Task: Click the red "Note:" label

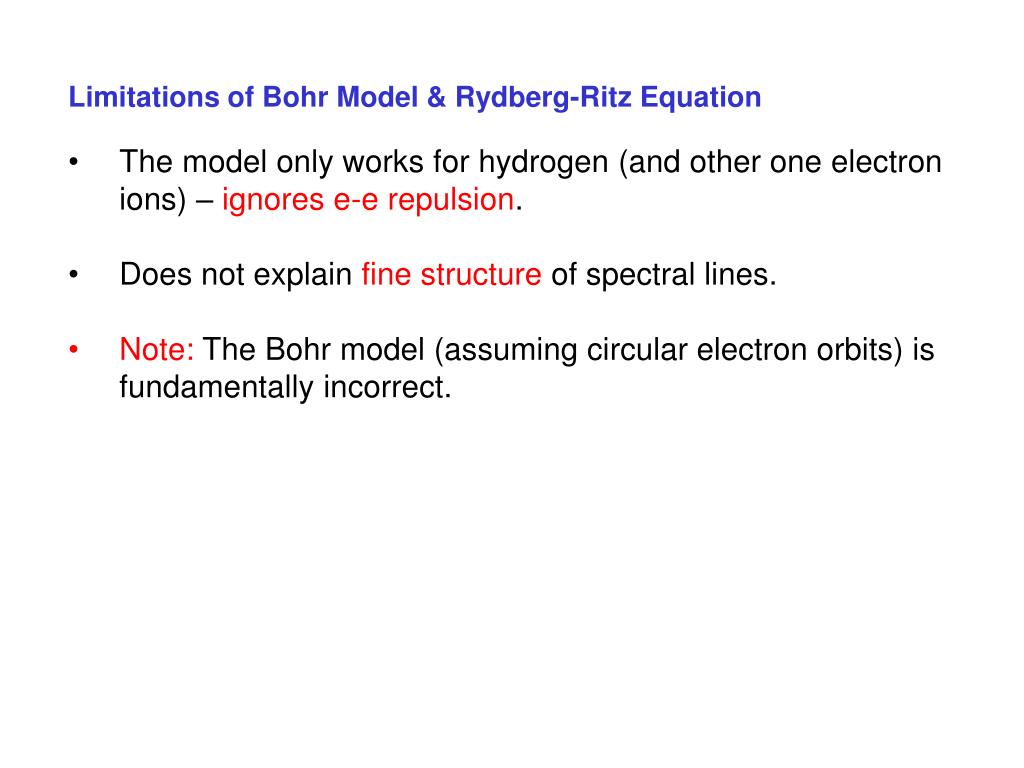Action: 157,349
